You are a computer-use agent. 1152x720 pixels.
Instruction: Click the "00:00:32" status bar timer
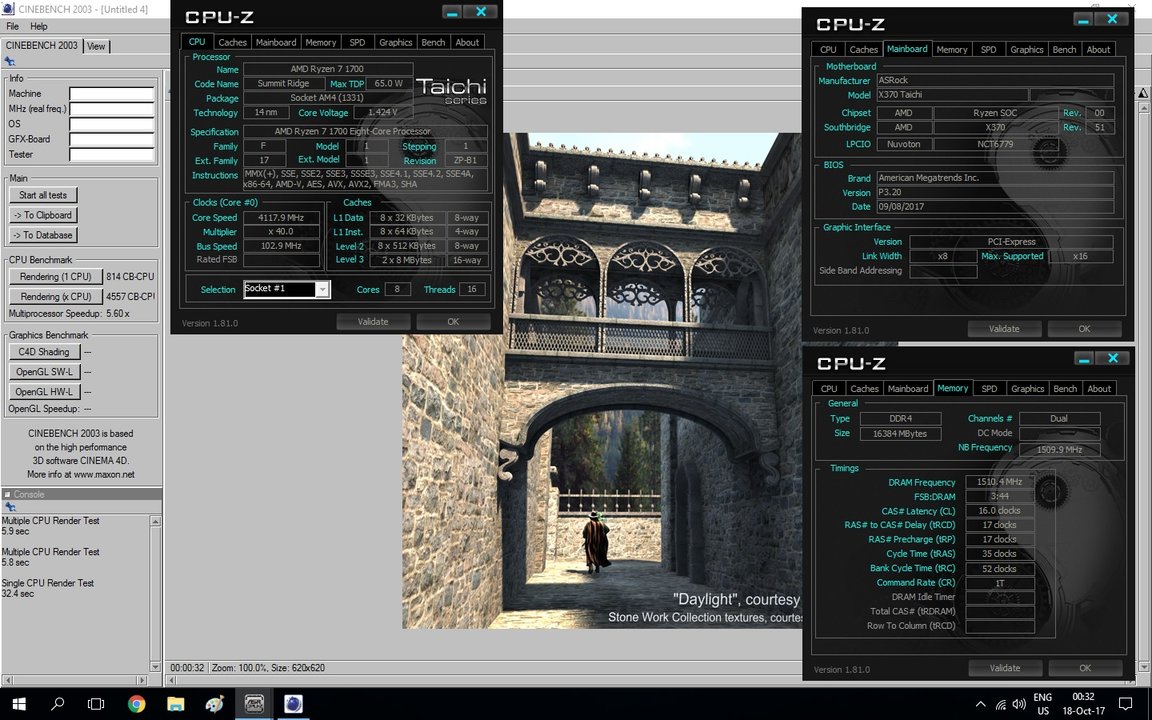pyautogui.click(x=187, y=668)
